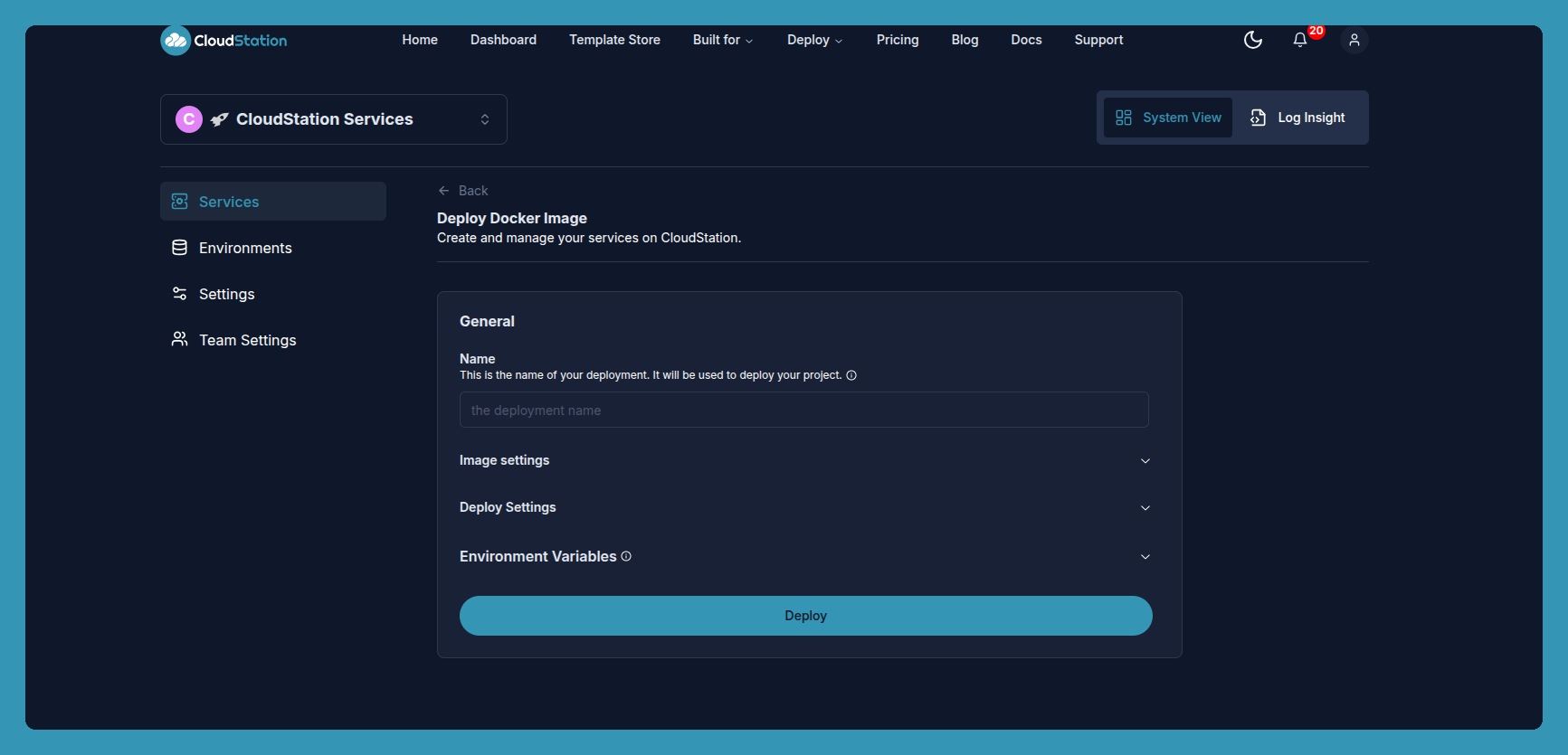Image resolution: width=1568 pixels, height=755 pixels.
Task: Expand the Deploy Settings section
Action: point(805,507)
